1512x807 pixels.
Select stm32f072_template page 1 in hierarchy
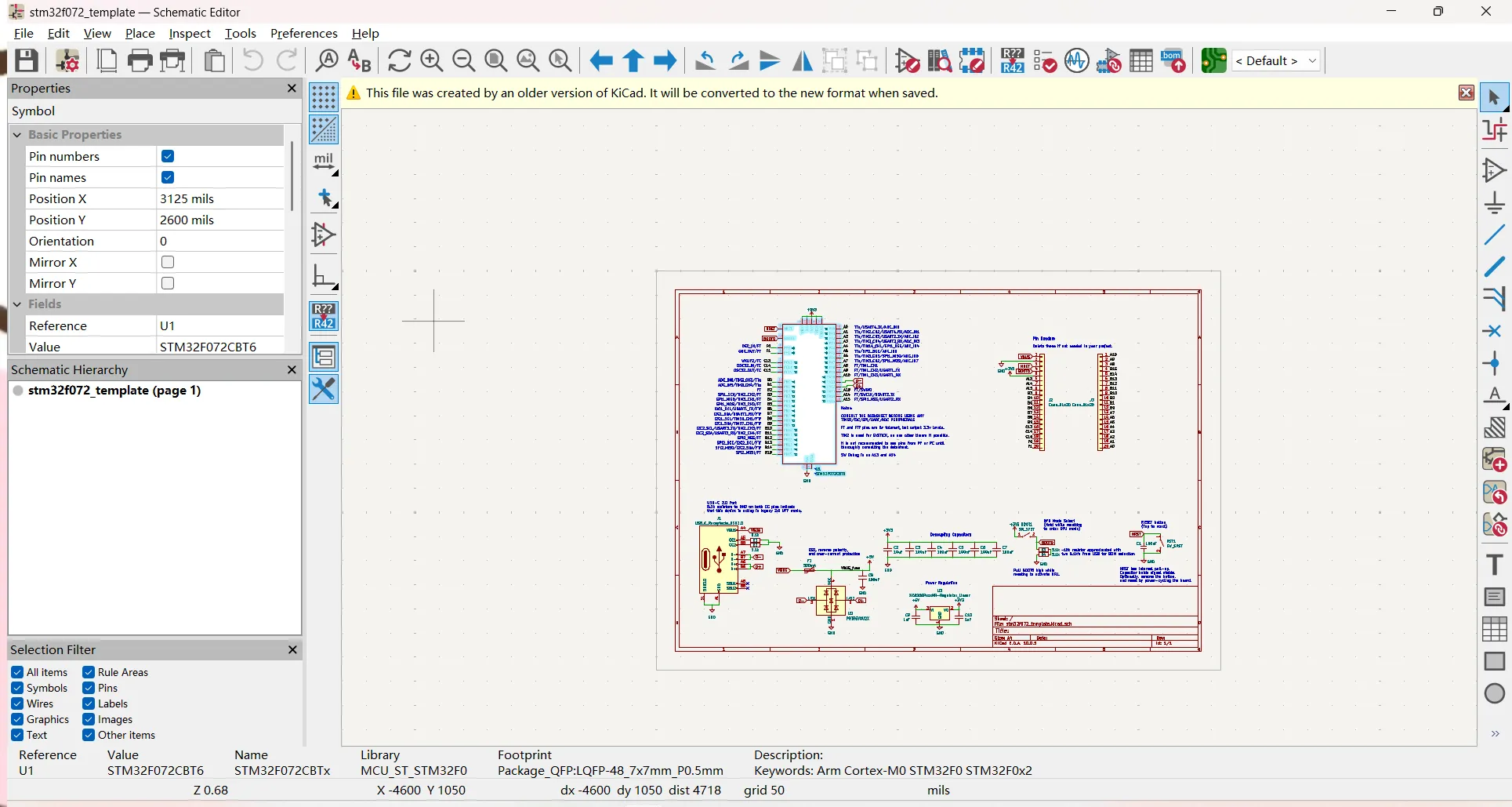pos(114,391)
